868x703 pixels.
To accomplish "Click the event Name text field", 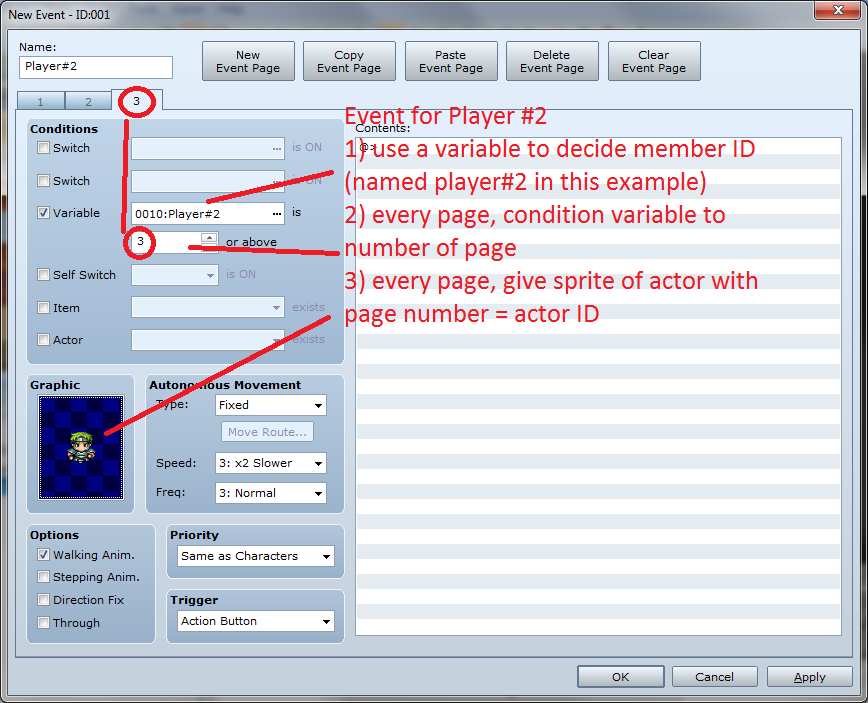I will coord(96,67).
